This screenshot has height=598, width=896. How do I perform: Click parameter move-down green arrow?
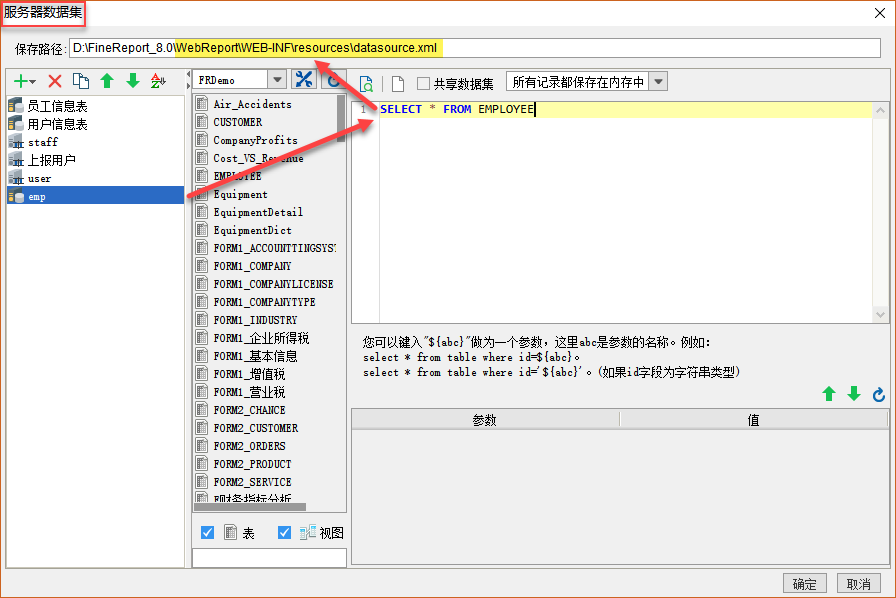coord(854,394)
